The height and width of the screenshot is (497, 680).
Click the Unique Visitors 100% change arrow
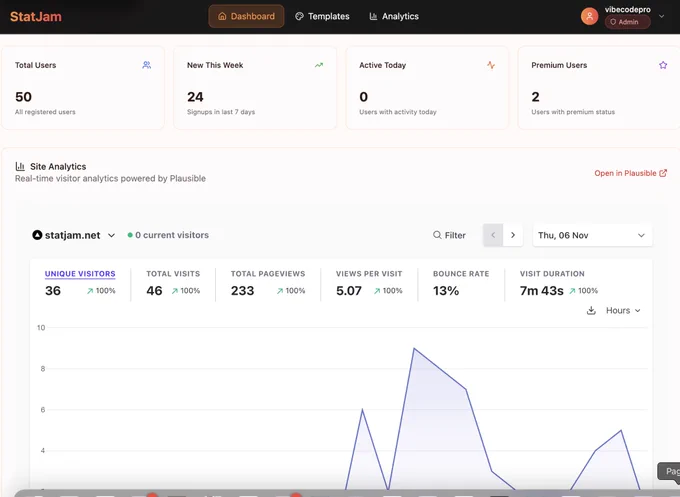point(90,291)
